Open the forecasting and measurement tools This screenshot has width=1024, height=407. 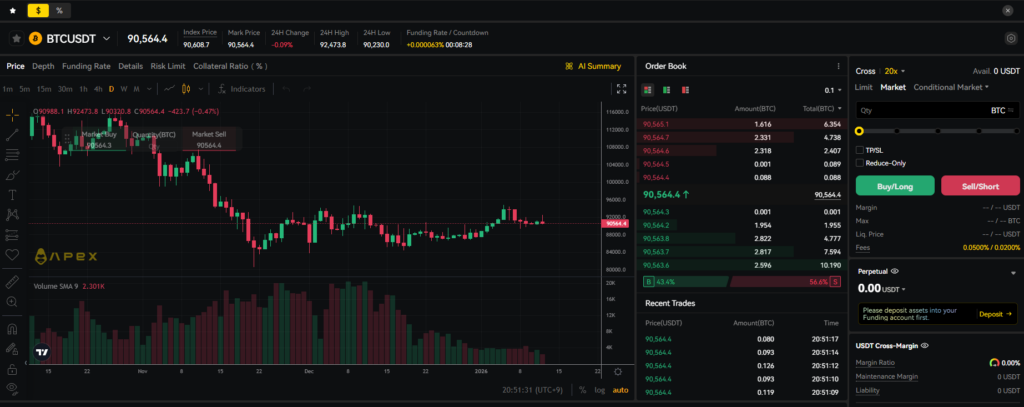click(12, 235)
